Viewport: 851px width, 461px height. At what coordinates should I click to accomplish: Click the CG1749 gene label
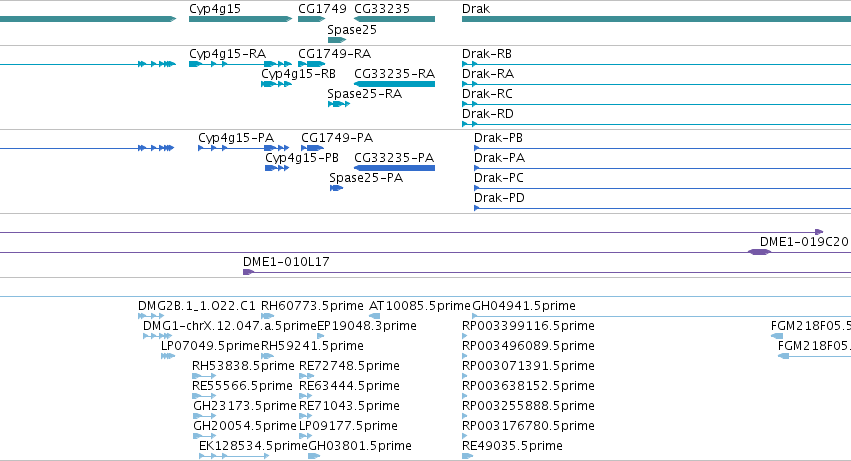[322, 9]
